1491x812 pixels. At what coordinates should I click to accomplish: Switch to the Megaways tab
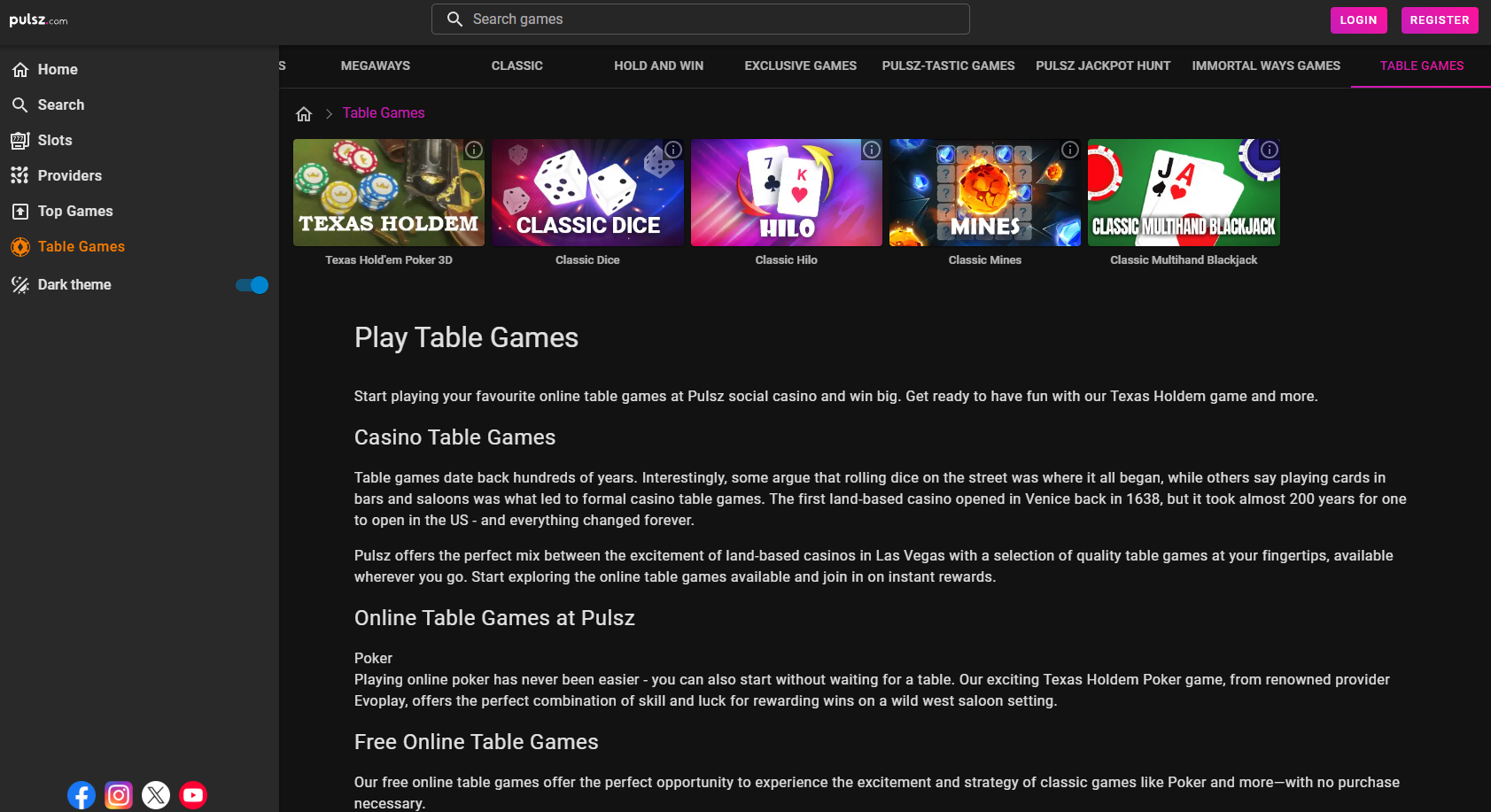pyautogui.click(x=376, y=66)
